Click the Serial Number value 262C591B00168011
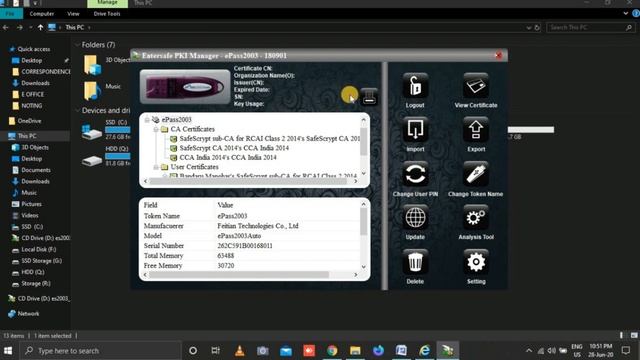 (245, 246)
